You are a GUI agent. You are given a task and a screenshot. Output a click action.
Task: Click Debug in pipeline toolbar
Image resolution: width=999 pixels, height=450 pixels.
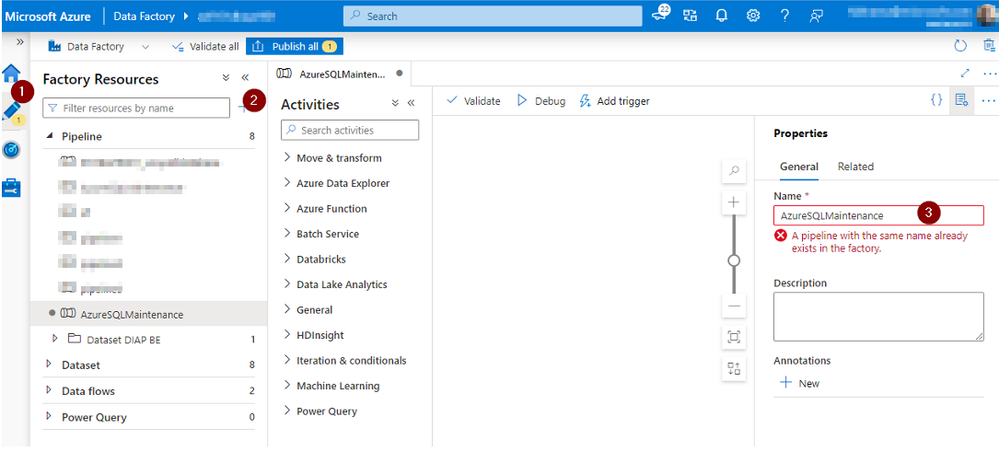point(541,101)
